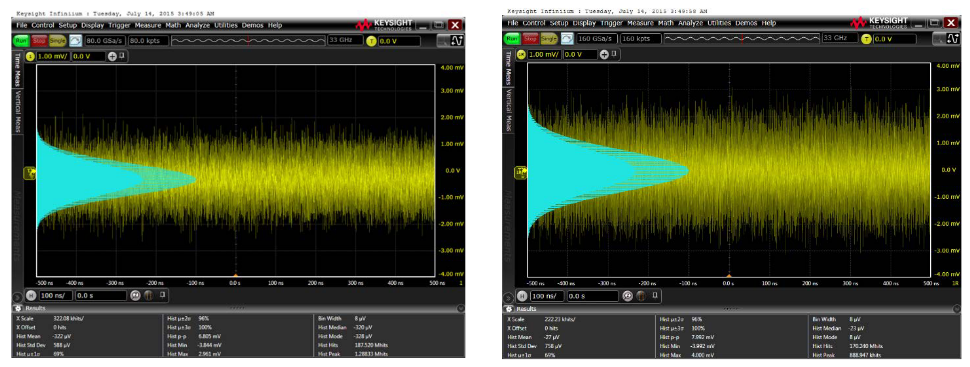Click 1.00 mV/ vertical scale in left window

coord(53,56)
